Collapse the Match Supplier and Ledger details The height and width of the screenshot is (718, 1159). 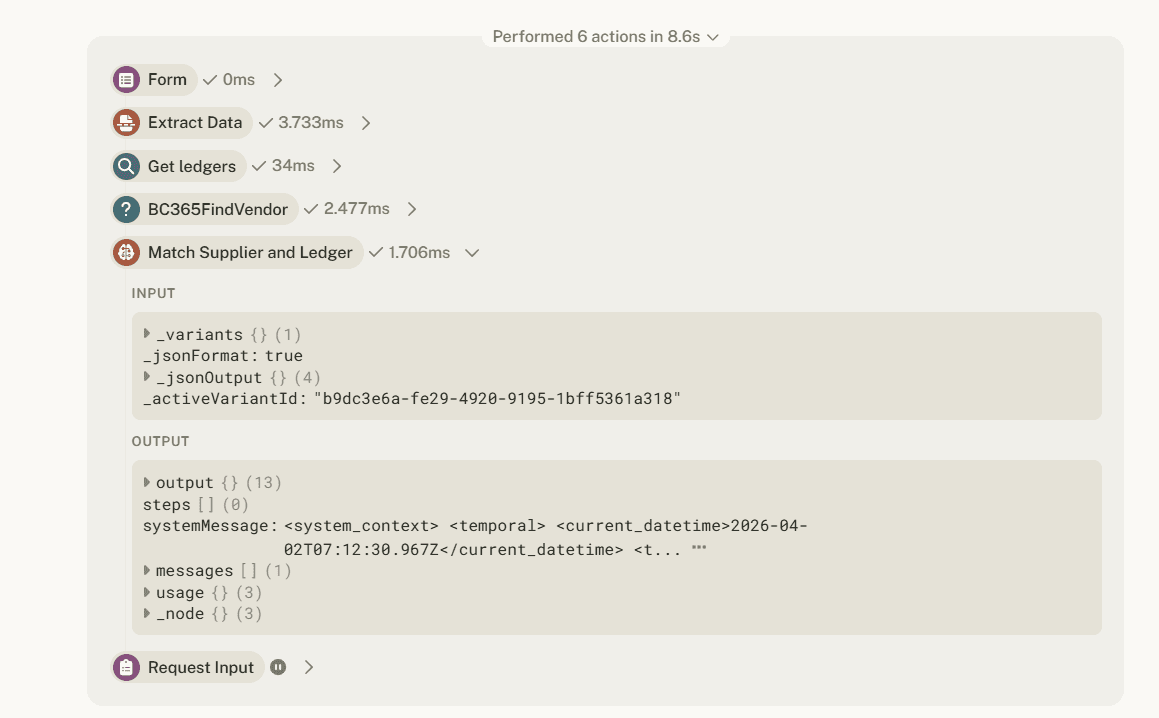pos(472,253)
